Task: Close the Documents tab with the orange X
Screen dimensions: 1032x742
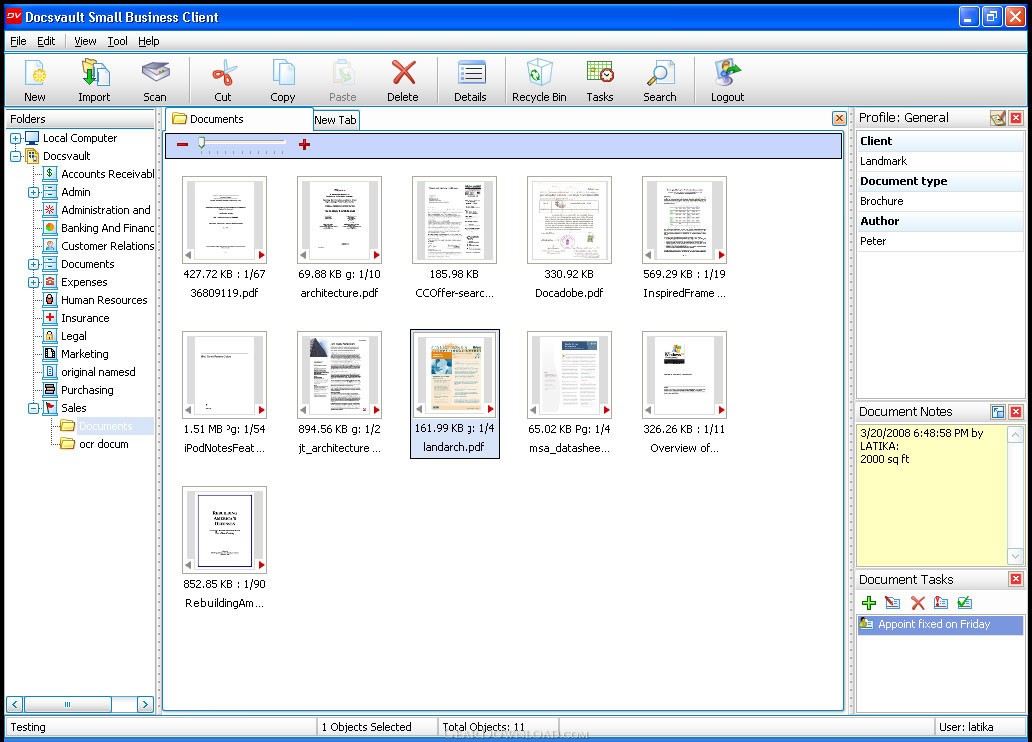Action: pos(839,119)
